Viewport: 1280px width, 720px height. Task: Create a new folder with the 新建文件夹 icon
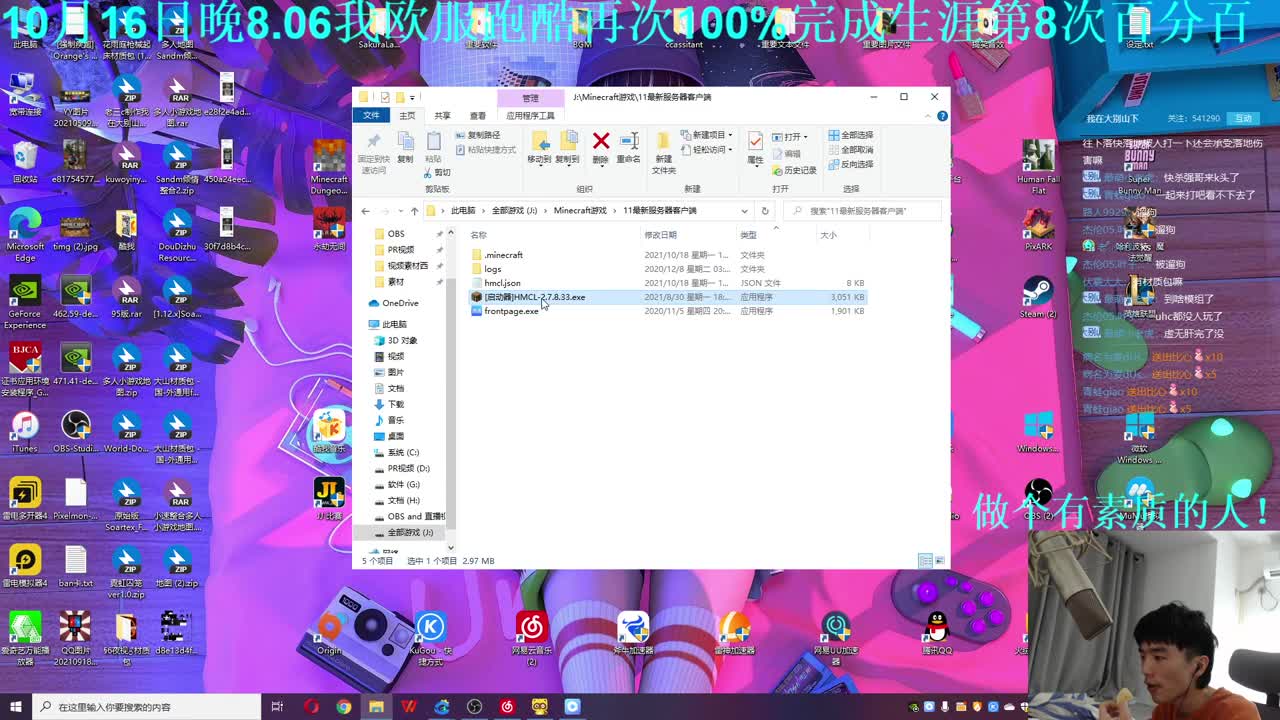[663, 150]
